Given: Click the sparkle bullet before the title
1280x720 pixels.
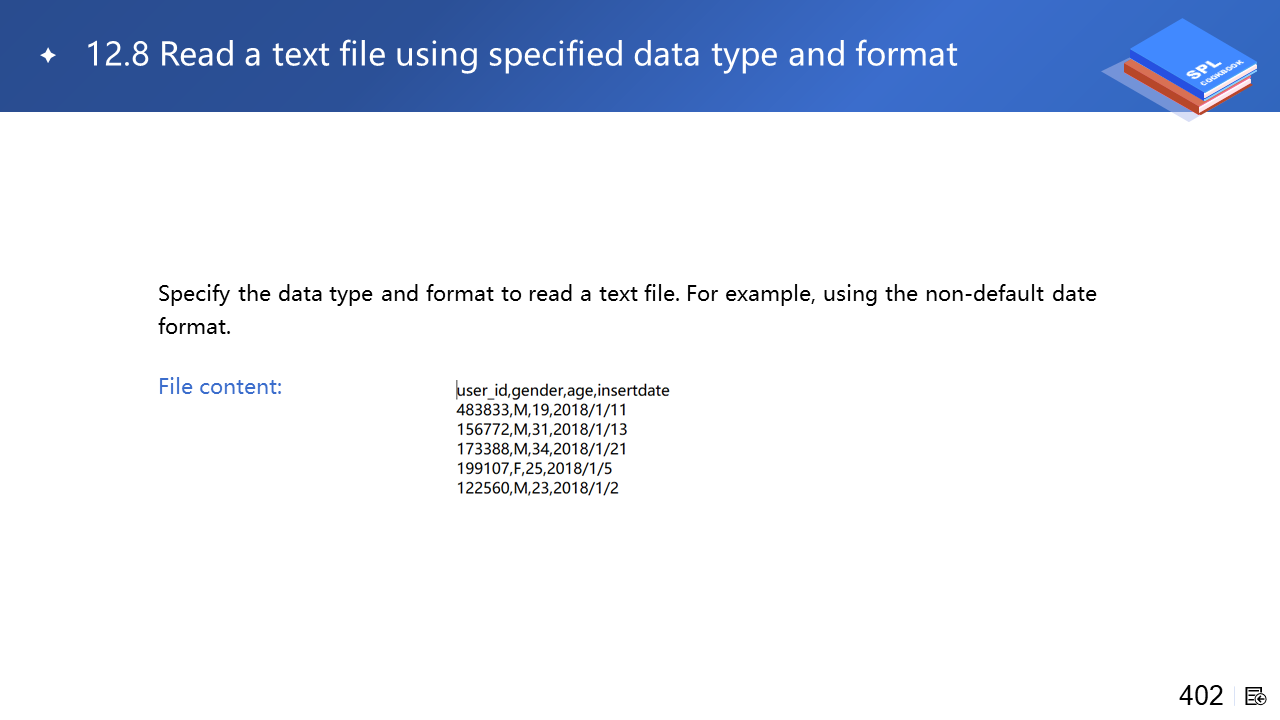Looking at the screenshot, I should 48,56.
